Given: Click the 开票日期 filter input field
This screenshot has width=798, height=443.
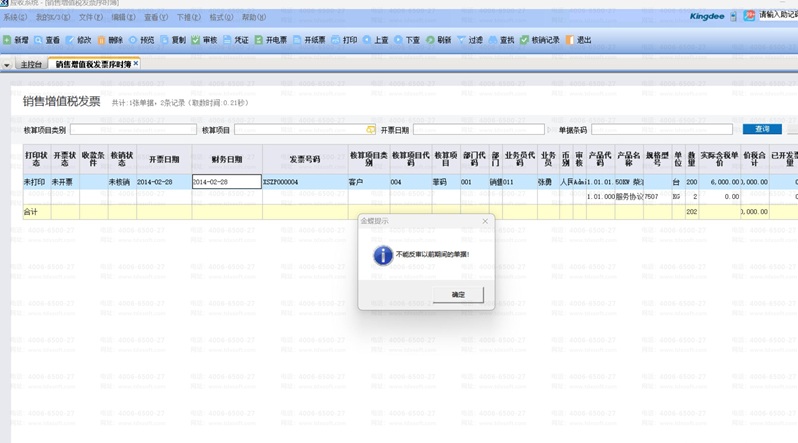Looking at the screenshot, I should tap(479, 129).
